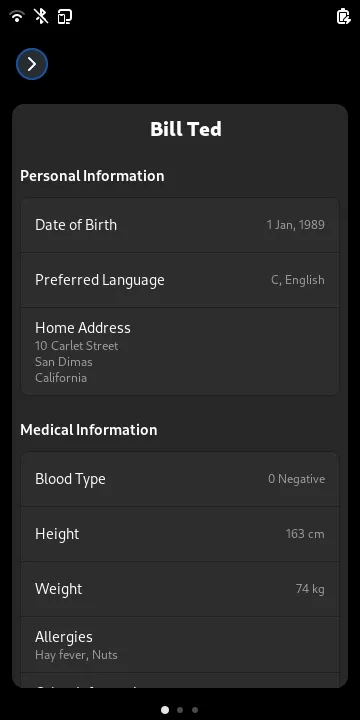Screen dimensions: 360x720
Task: Click the Bill Ted name heading
Action: [x=186, y=129]
